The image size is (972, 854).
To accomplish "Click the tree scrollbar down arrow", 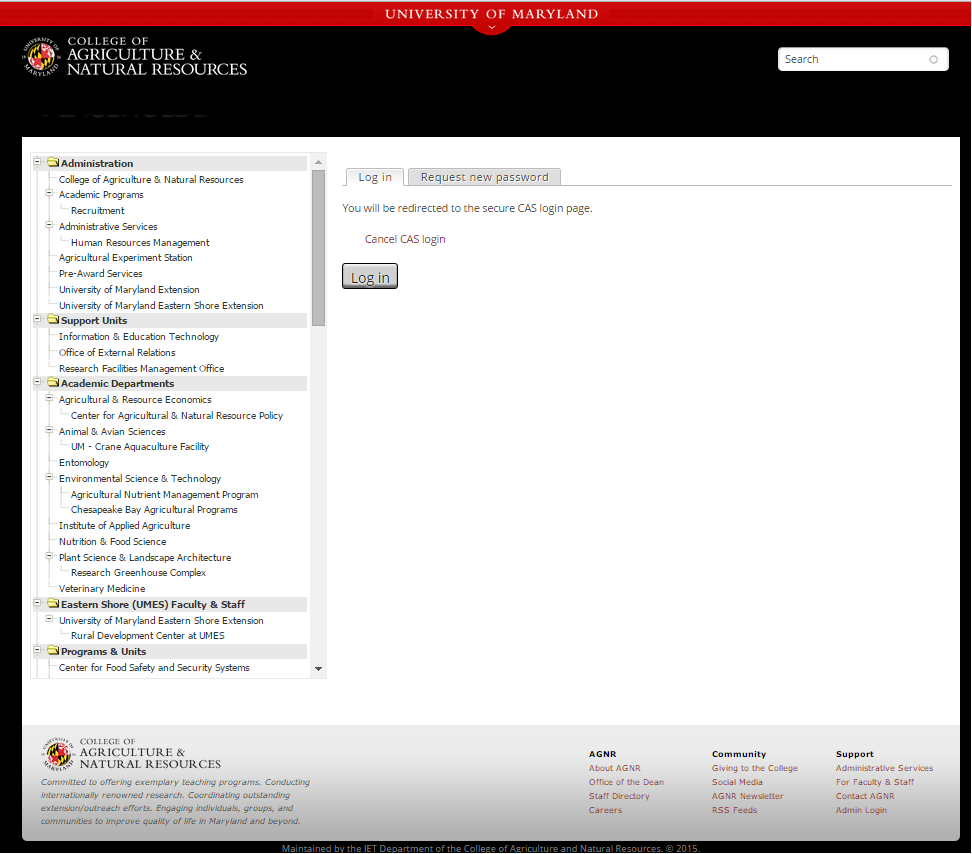I will tap(319, 669).
